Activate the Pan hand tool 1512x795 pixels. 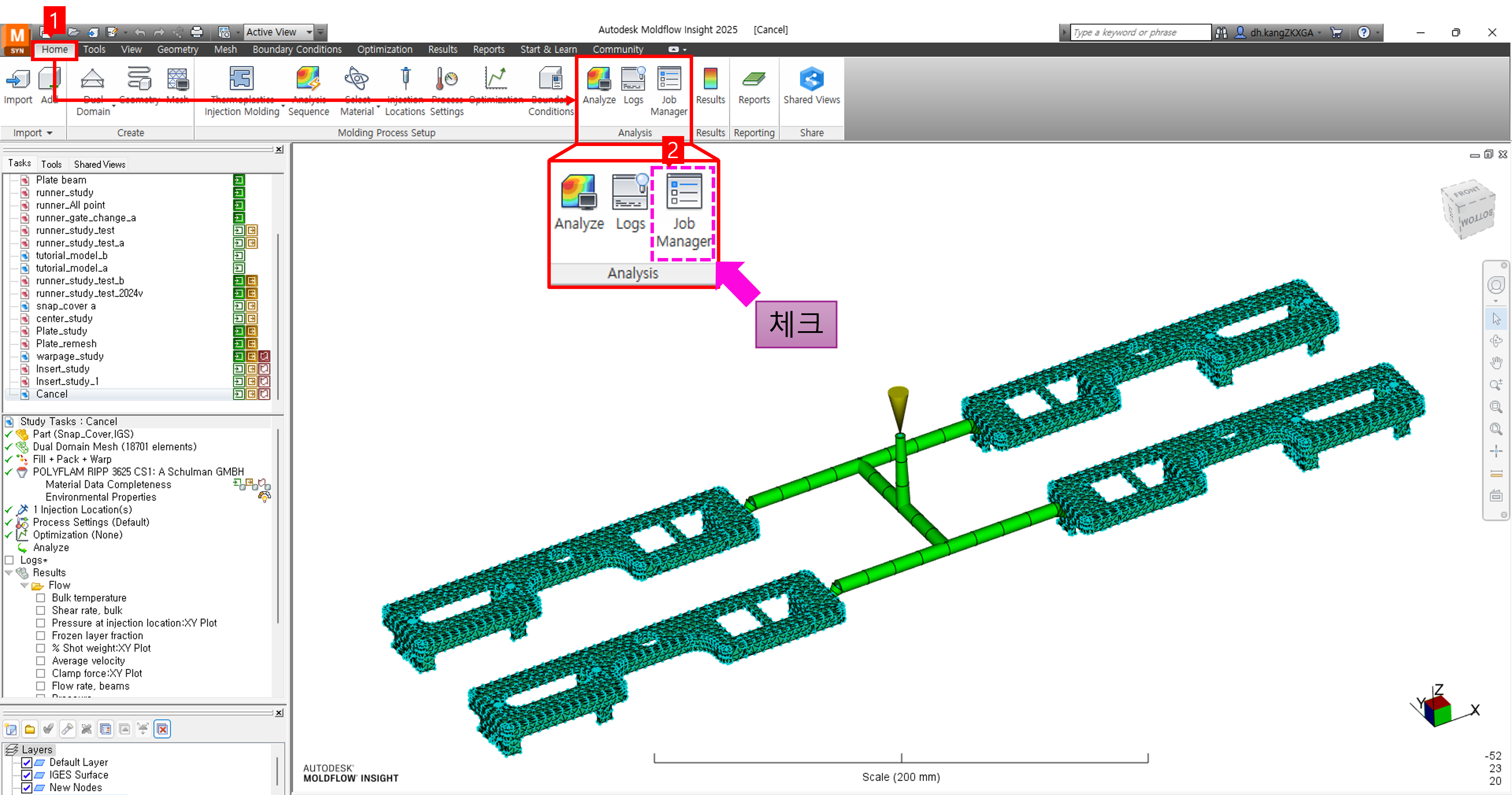click(x=1496, y=362)
